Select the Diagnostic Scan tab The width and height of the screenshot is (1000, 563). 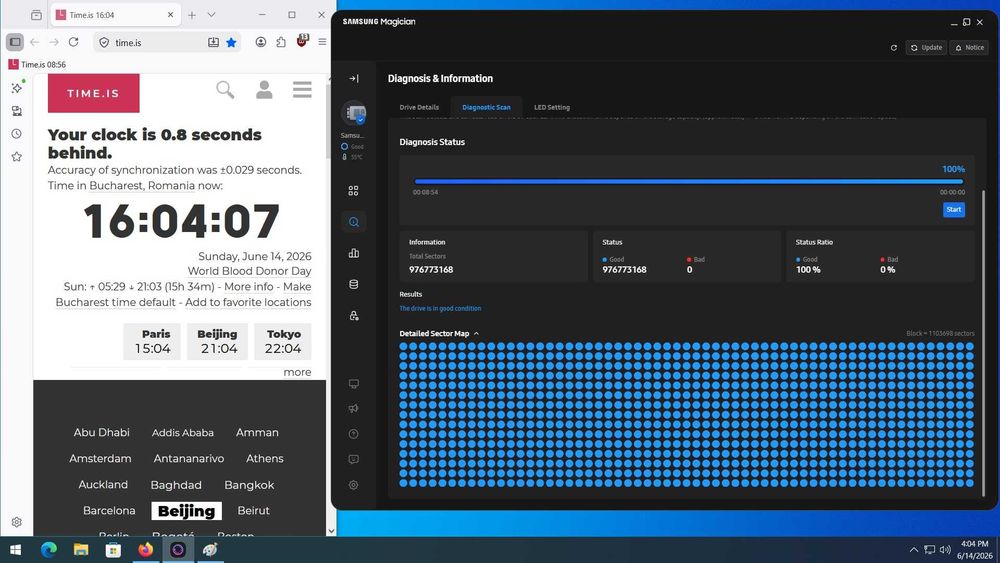coord(486,107)
